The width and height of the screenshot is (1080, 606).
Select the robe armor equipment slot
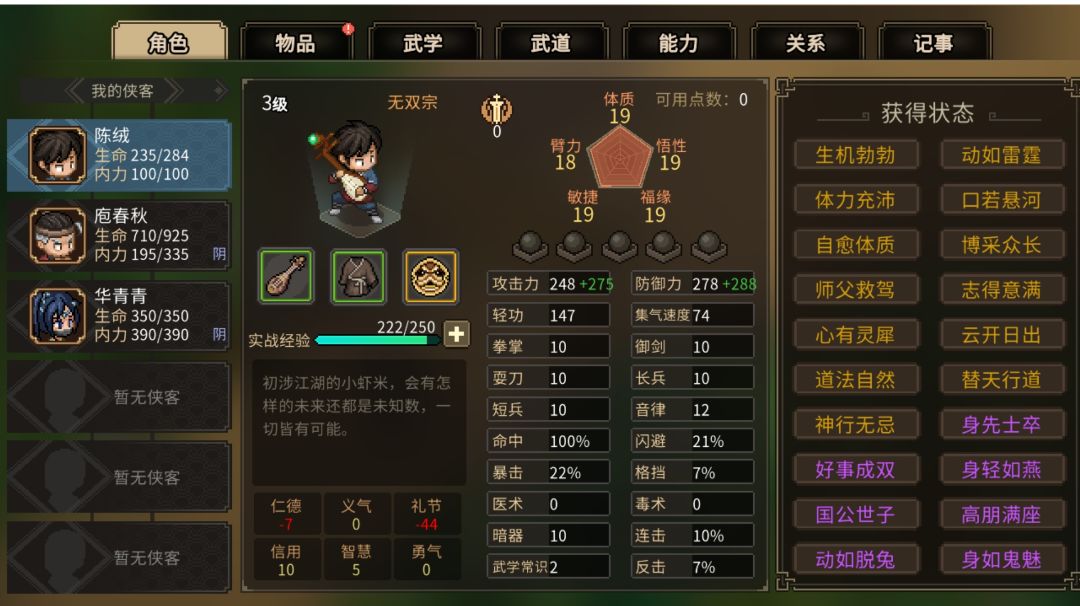coord(358,277)
